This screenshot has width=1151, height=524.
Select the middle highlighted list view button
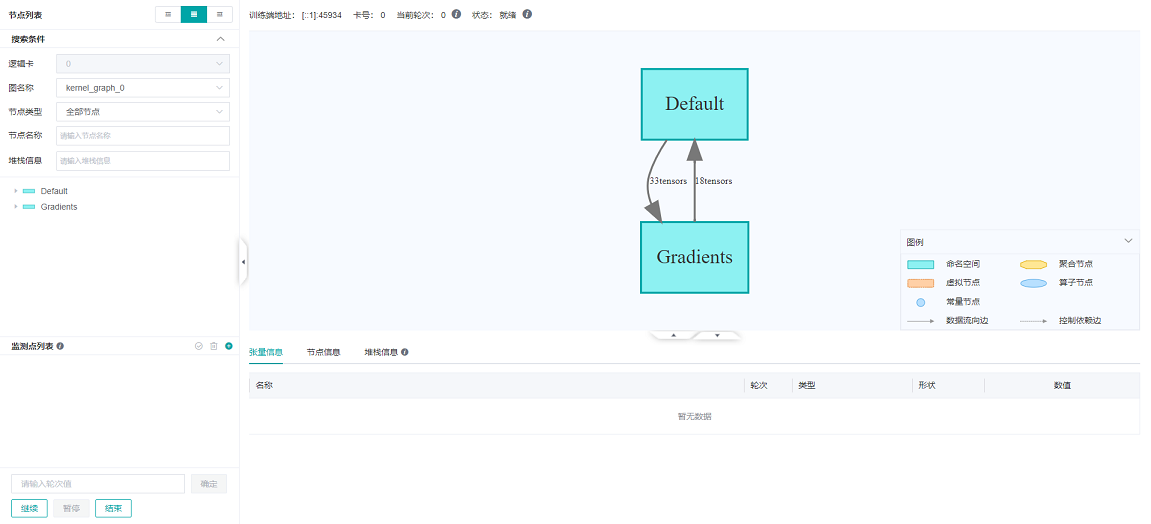click(x=194, y=15)
